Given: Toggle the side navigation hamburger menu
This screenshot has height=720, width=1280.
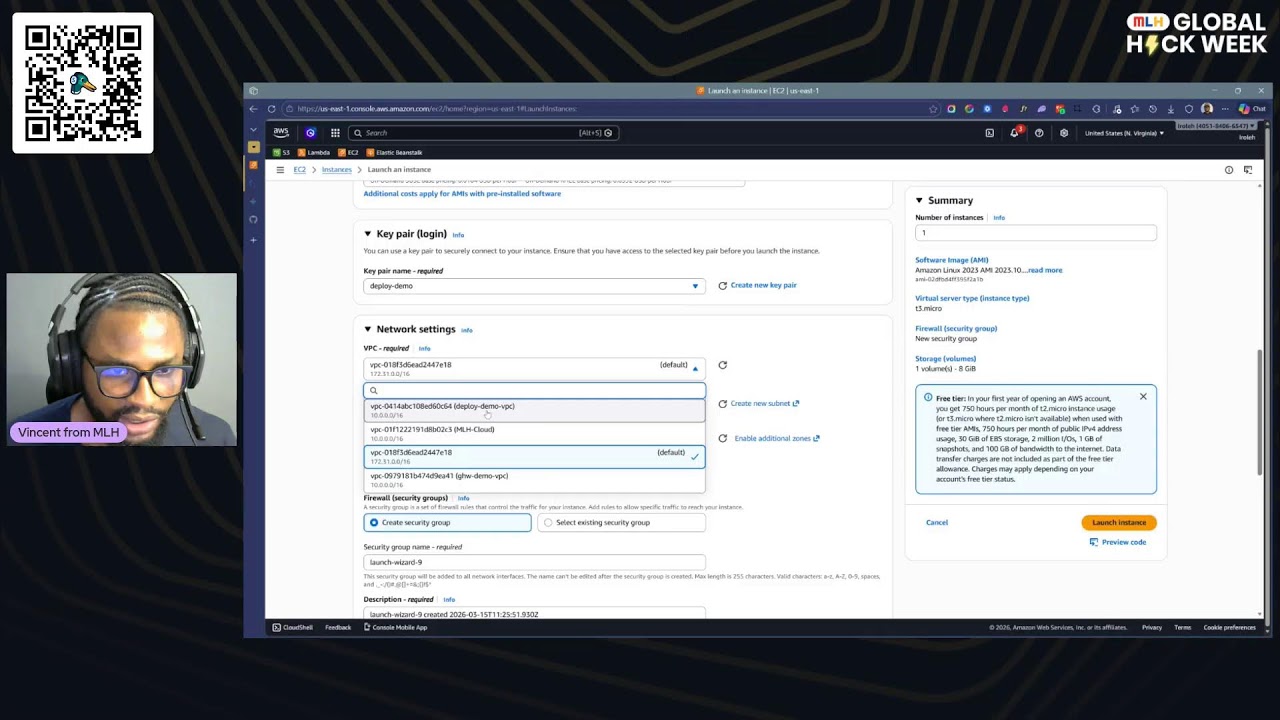Looking at the screenshot, I should 280,170.
